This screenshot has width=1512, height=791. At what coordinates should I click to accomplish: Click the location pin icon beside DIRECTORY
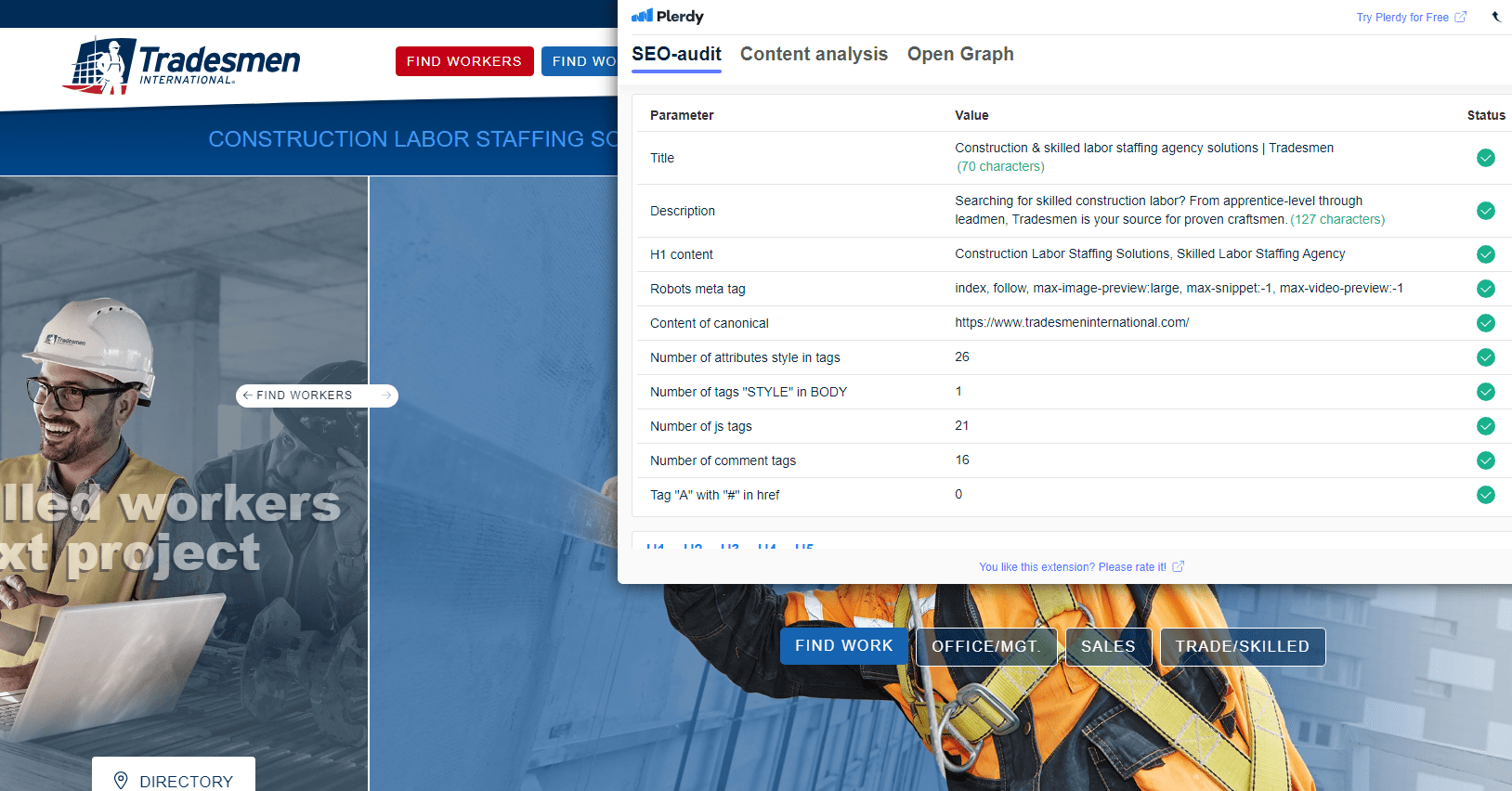tap(121, 781)
